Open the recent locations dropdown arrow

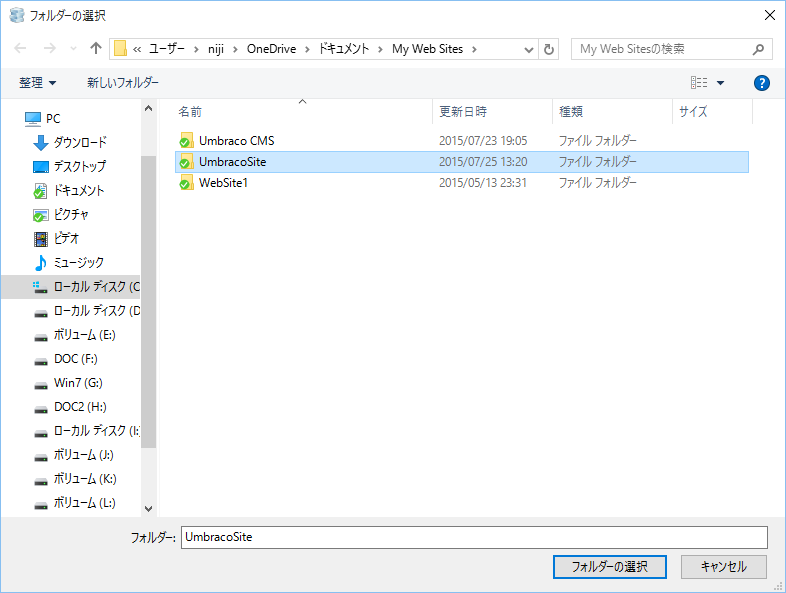click(x=74, y=49)
